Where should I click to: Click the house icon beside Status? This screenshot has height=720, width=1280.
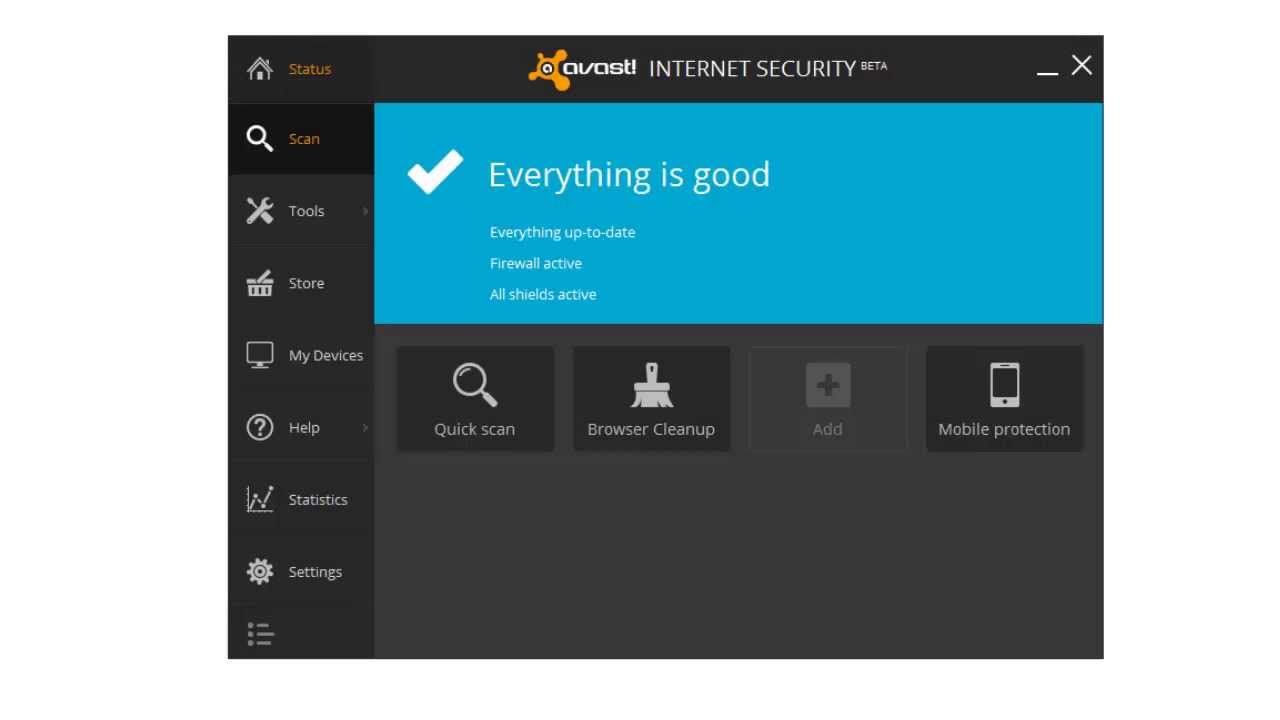[260, 69]
